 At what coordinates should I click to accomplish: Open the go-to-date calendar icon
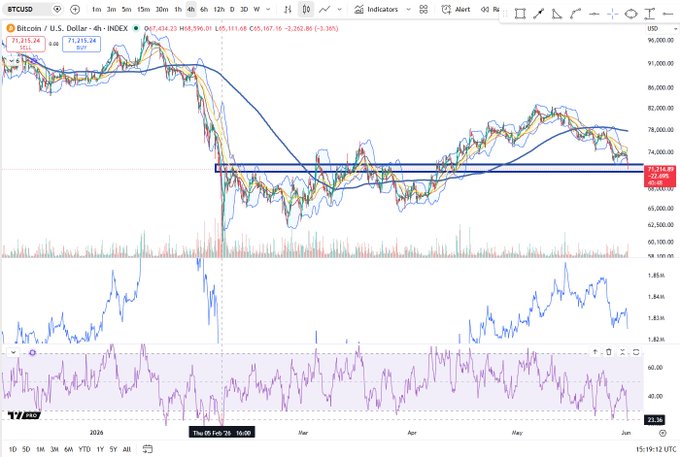tap(147, 449)
